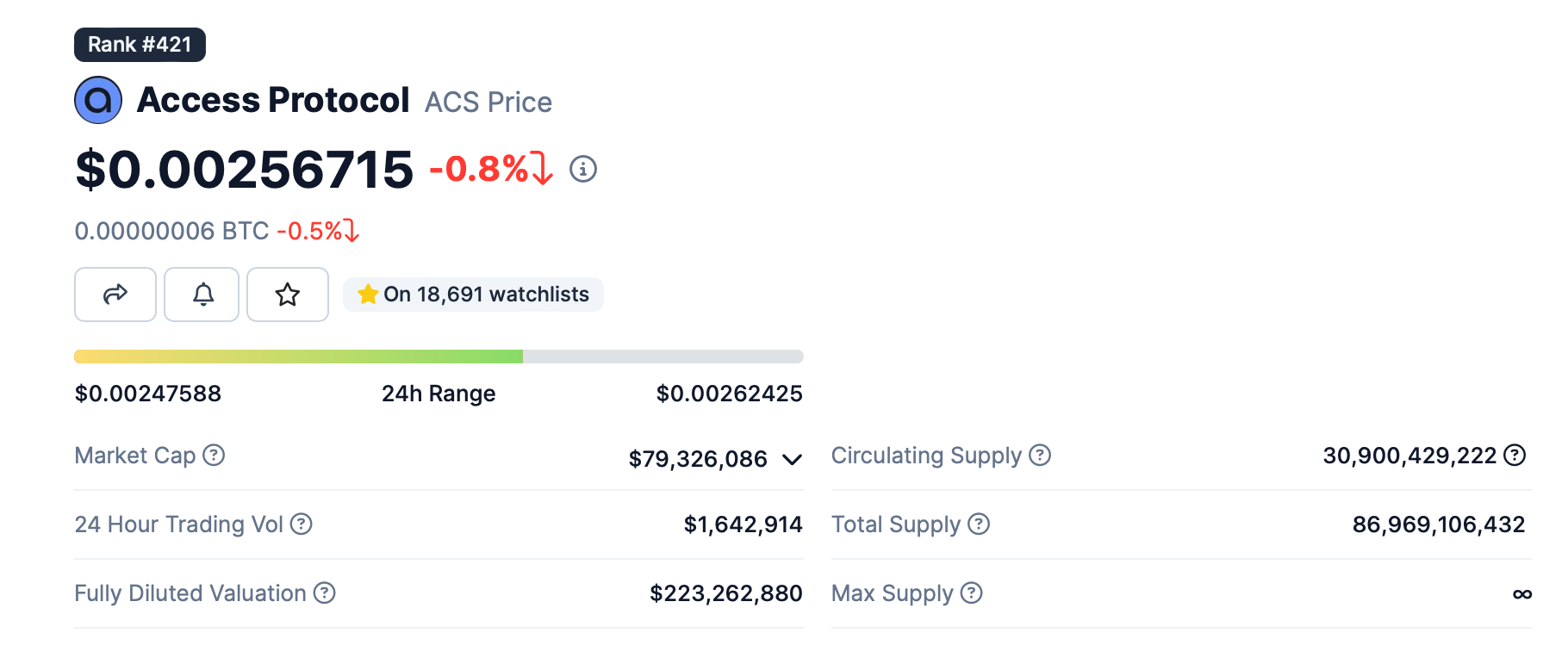The width and height of the screenshot is (1568, 670).
Task: Set a price alert with bell icon
Action: pyautogui.click(x=202, y=295)
